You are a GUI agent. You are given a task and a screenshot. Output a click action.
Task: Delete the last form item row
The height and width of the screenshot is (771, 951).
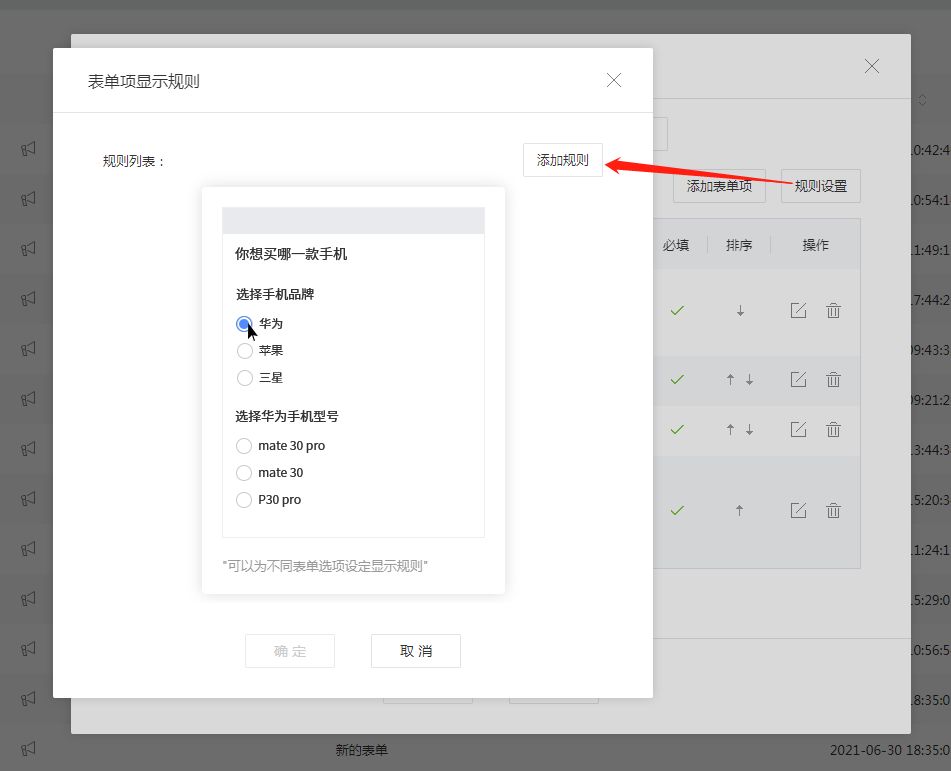pos(833,511)
